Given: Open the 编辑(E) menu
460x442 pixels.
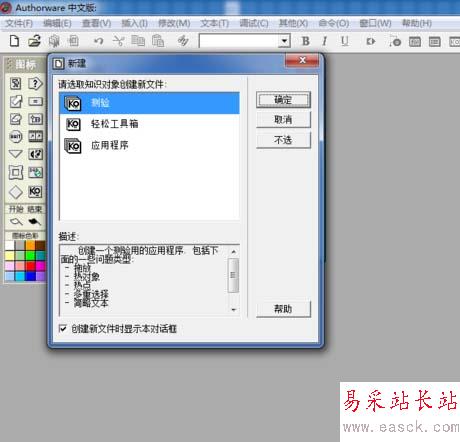Looking at the screenshot, I should click(x=57, y=23).
